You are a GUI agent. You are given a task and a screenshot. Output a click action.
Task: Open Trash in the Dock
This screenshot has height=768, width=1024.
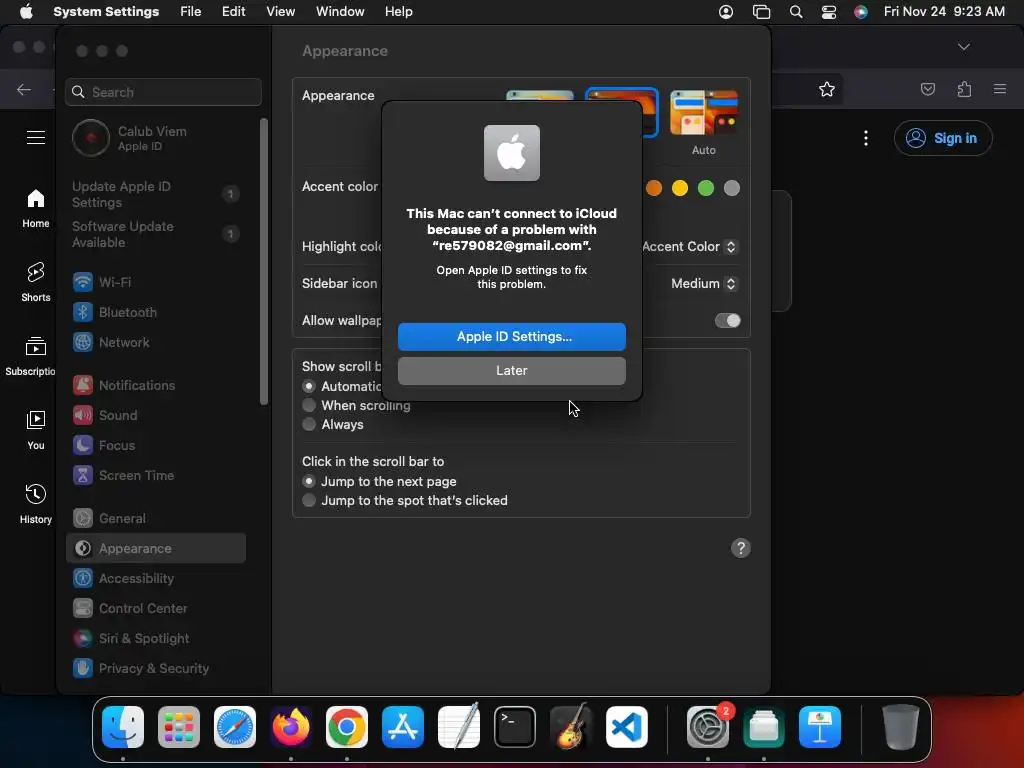[x=901, y=727]
